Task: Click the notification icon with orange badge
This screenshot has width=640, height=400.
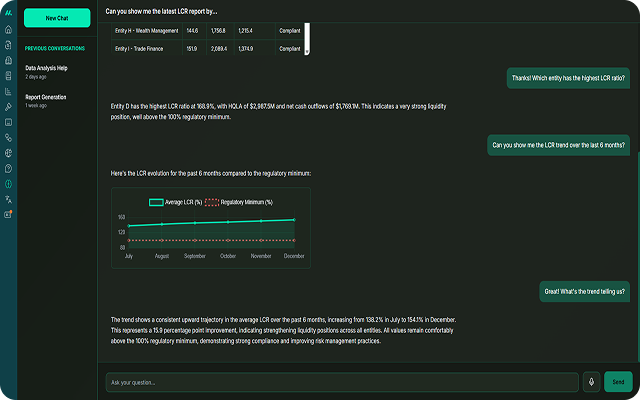Action: 8,214
